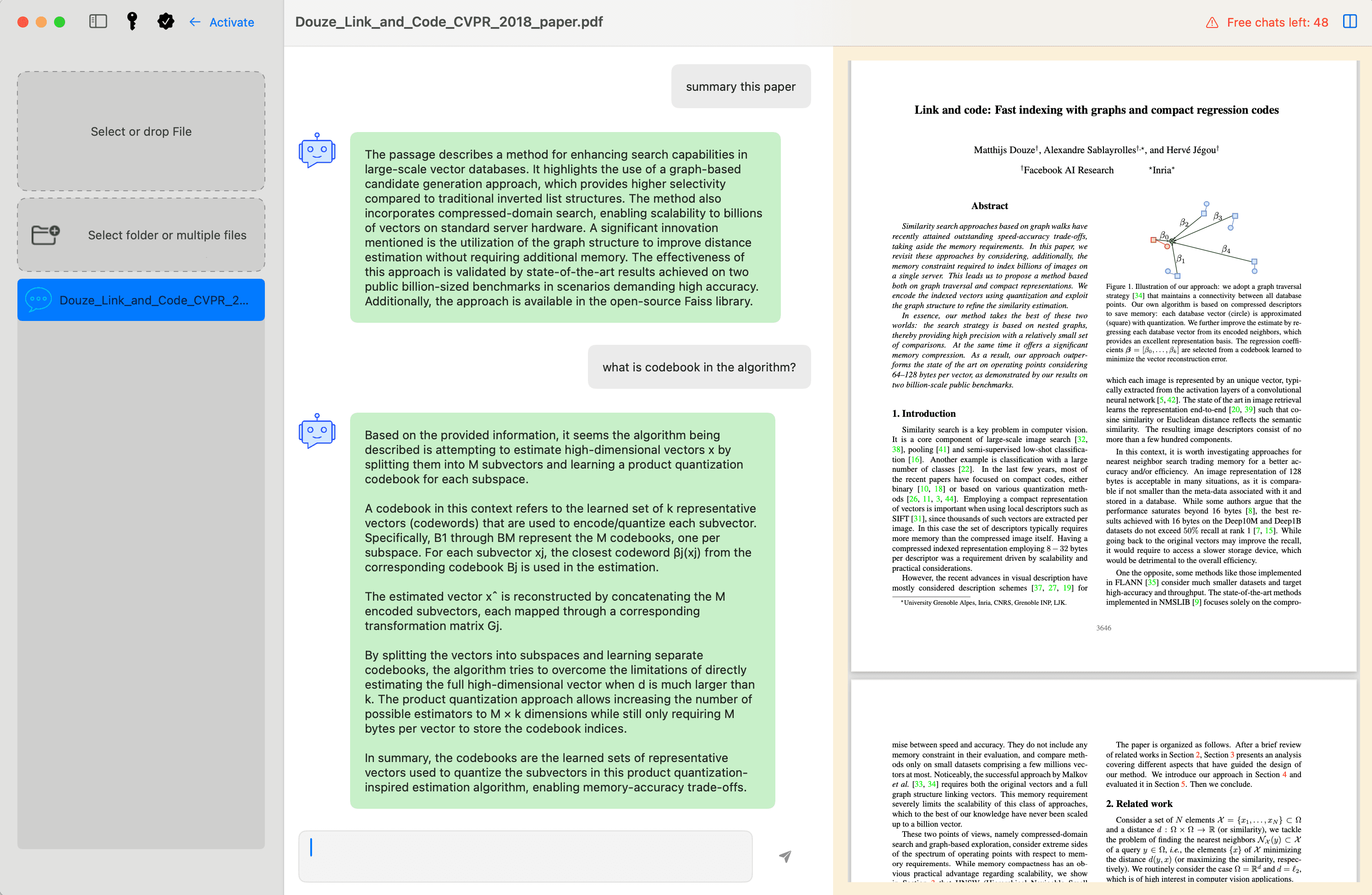Toggle the PDF split view panel icon
The image size is (1372, 895).
[x=1350, y=22]
